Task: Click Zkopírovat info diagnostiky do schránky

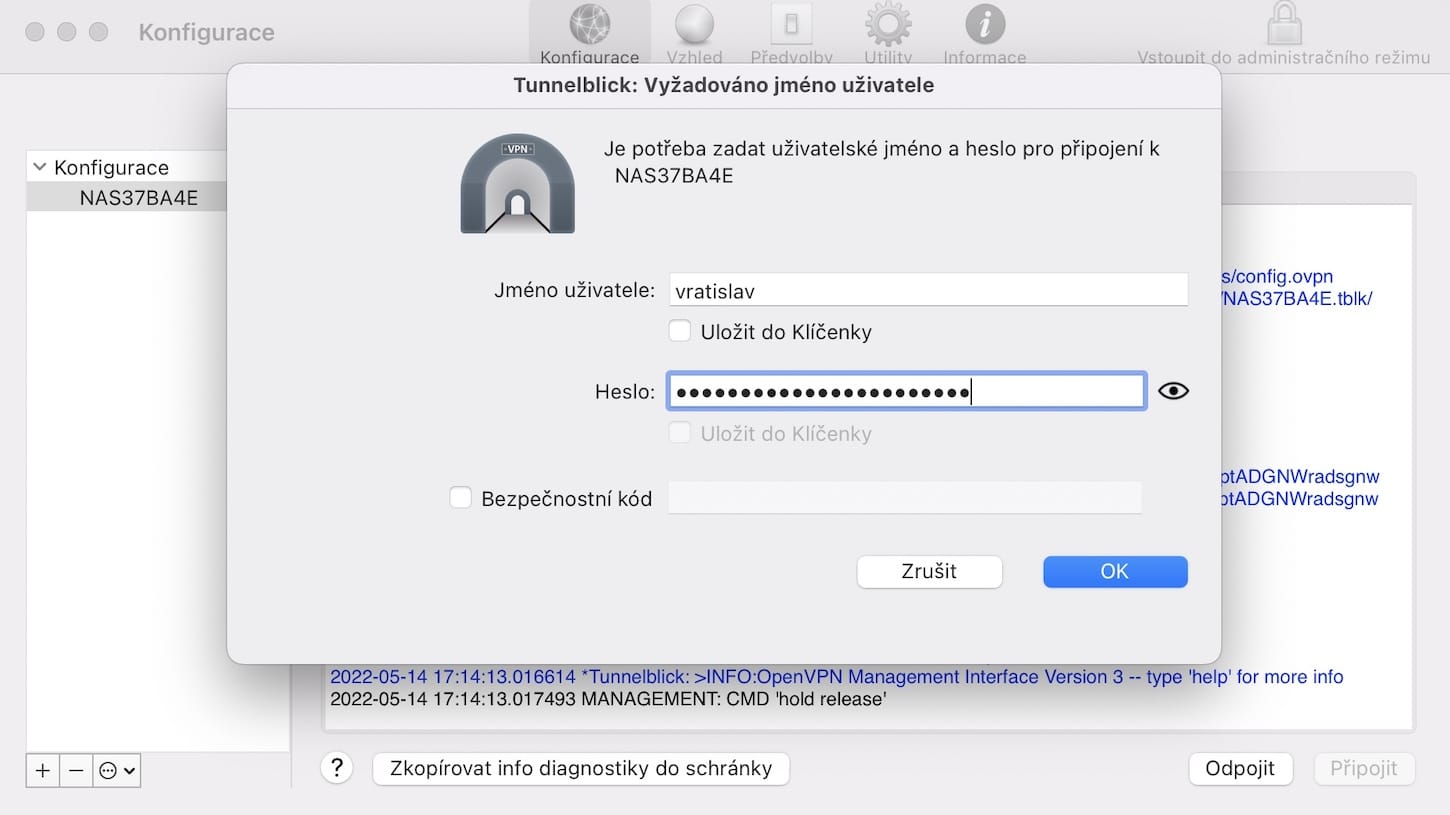Action: (x=581, y=768)
